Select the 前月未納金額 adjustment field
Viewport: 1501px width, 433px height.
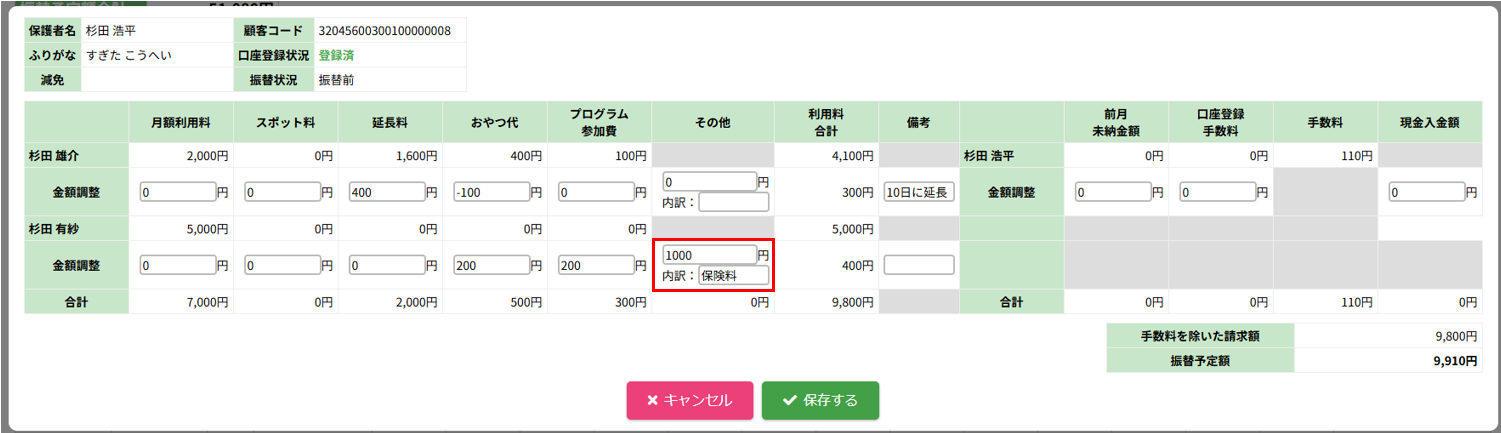(1113, 192)
